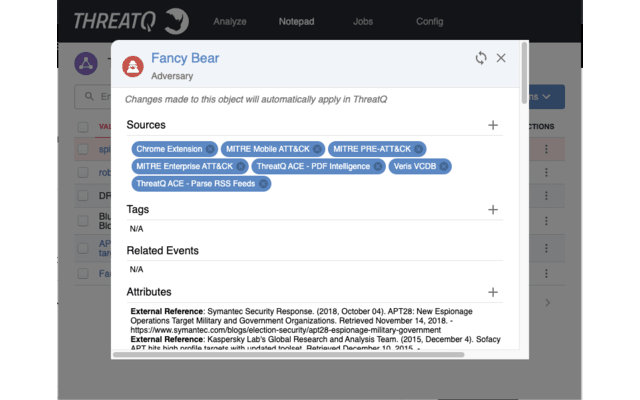
Task: Check the box for the 'rob' row
Action: tap(83, 172)
